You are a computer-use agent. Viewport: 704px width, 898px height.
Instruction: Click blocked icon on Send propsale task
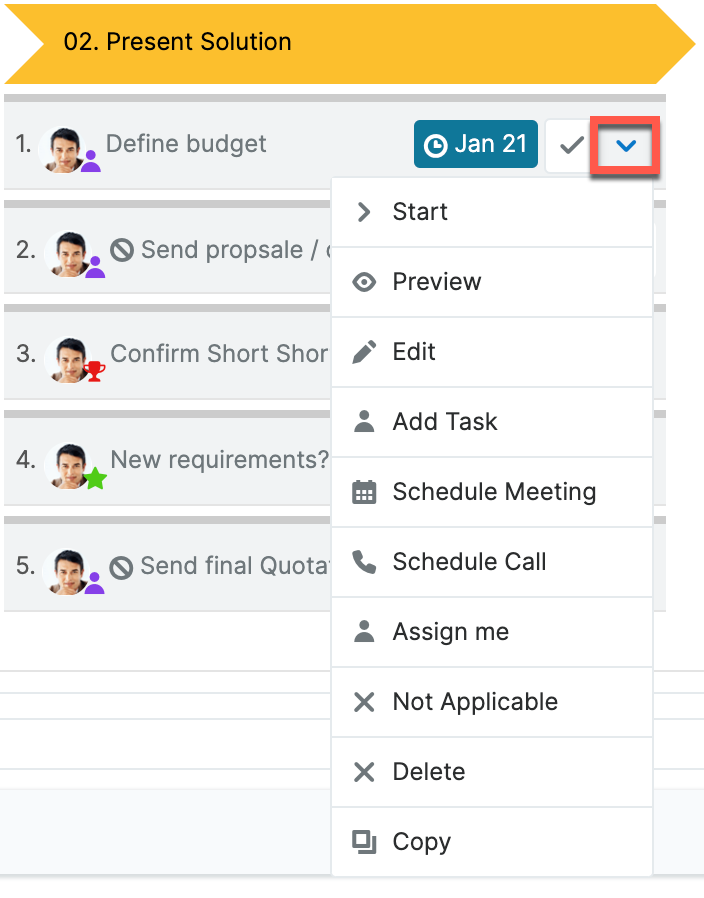click(x=122, y=250)
